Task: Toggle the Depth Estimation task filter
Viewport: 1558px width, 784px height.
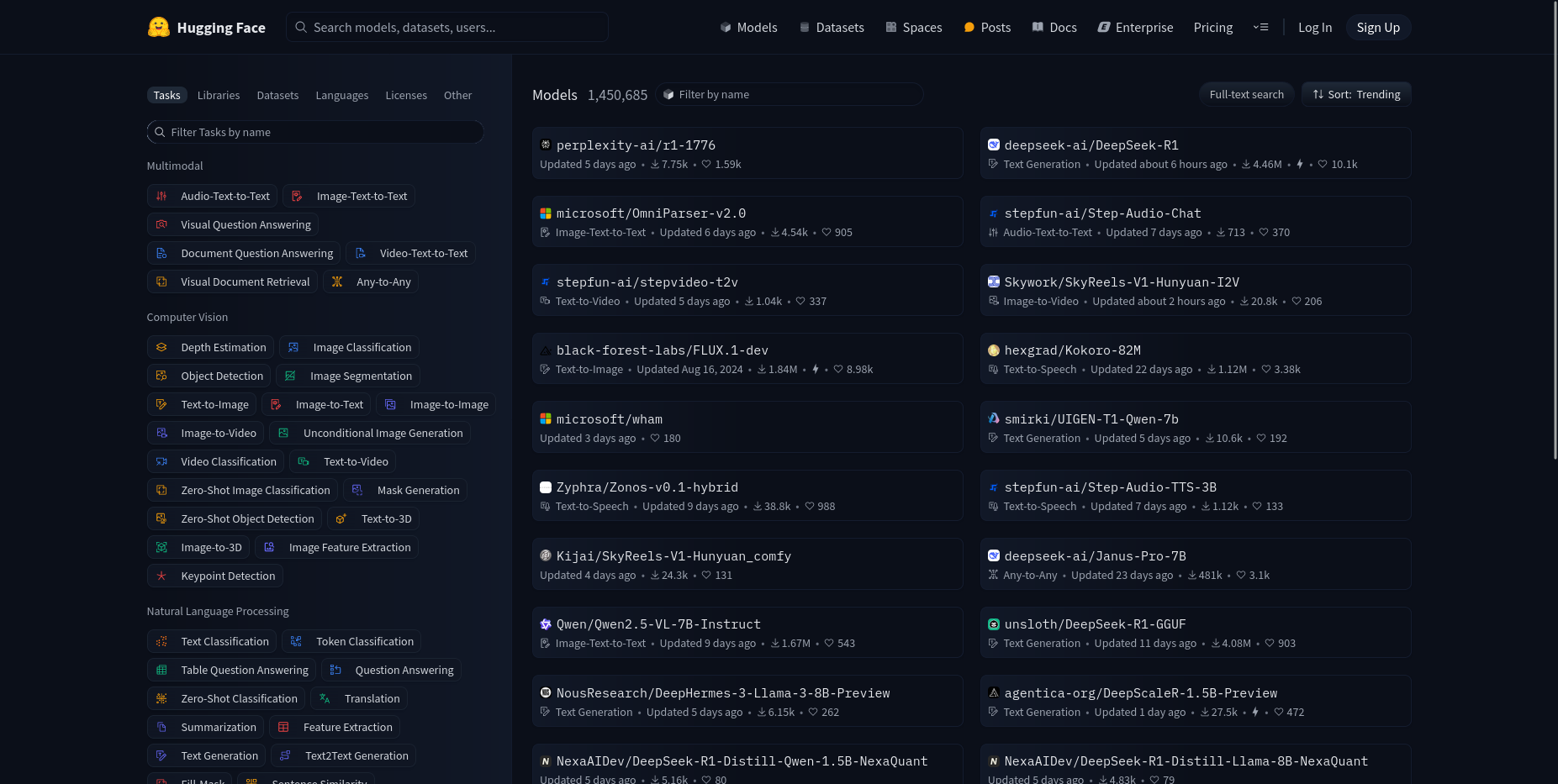Action: [x=210, y=347]
